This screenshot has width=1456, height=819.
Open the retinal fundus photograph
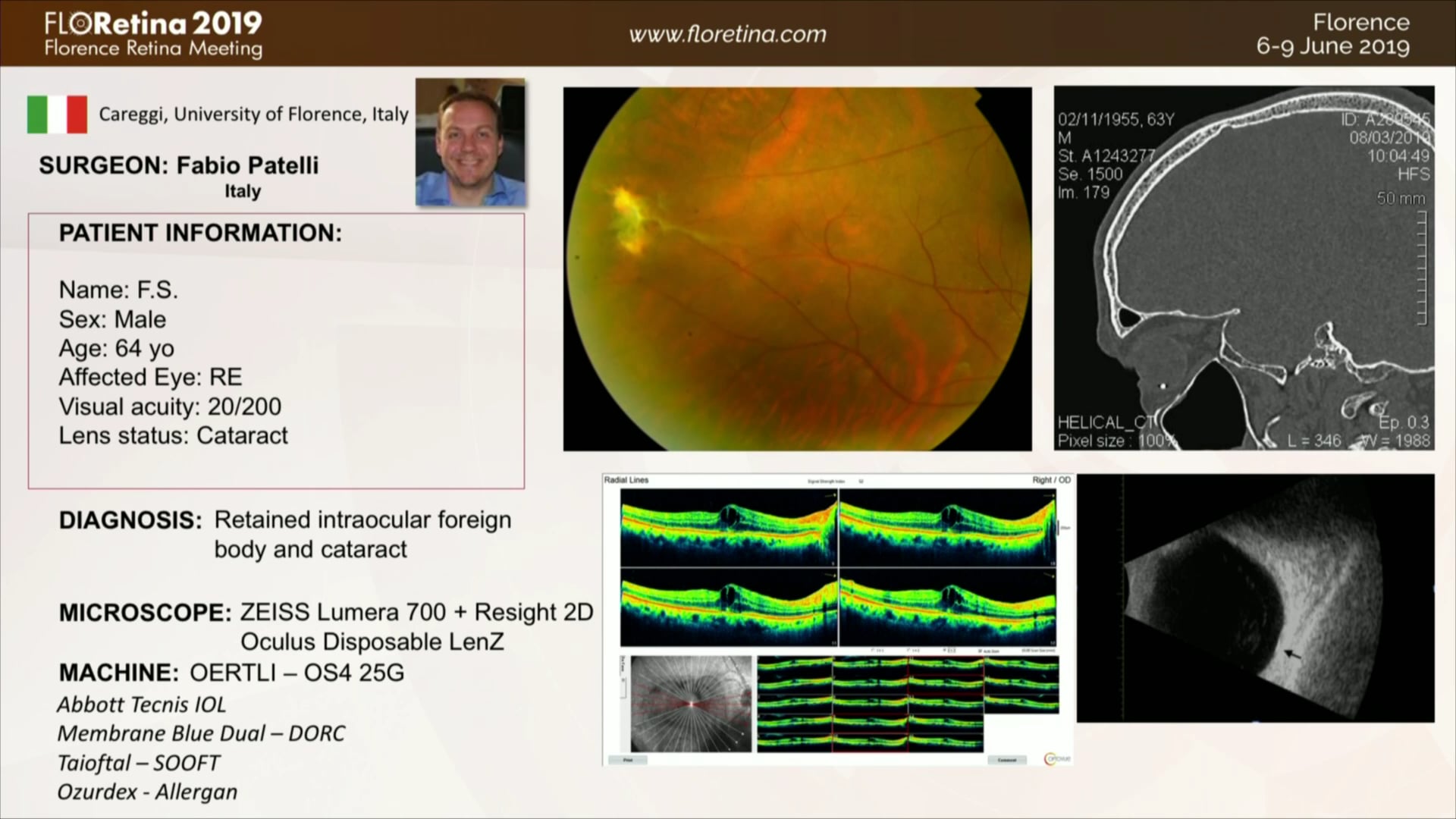(x=797, y=269)
